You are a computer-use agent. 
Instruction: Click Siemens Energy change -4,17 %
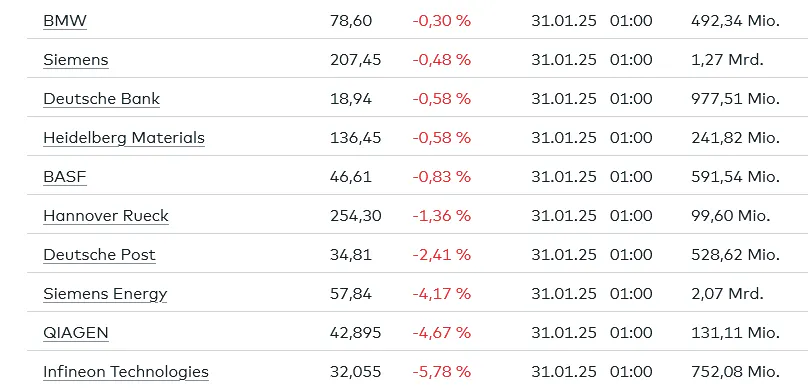coord(442,294)
